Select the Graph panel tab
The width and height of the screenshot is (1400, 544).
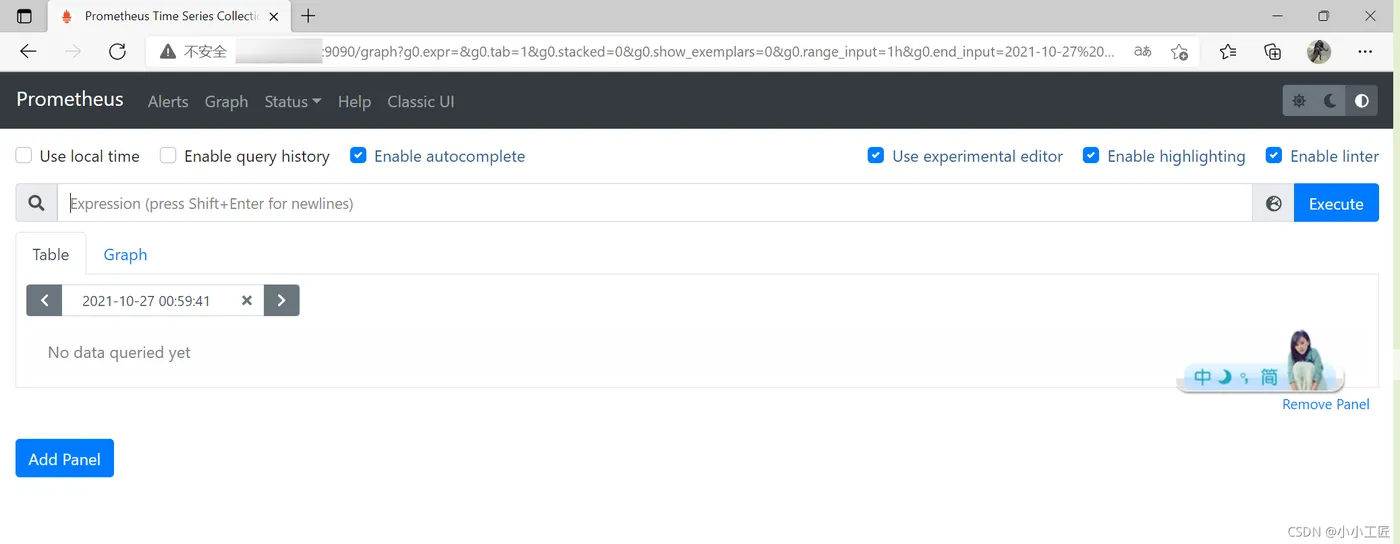(125, 254)
